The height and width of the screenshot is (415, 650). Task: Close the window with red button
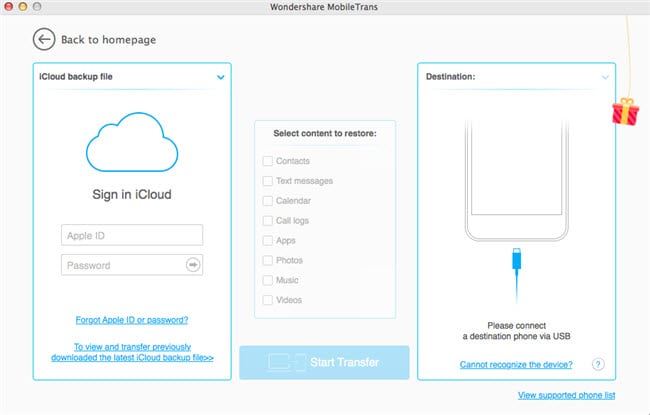click(8, 6)
